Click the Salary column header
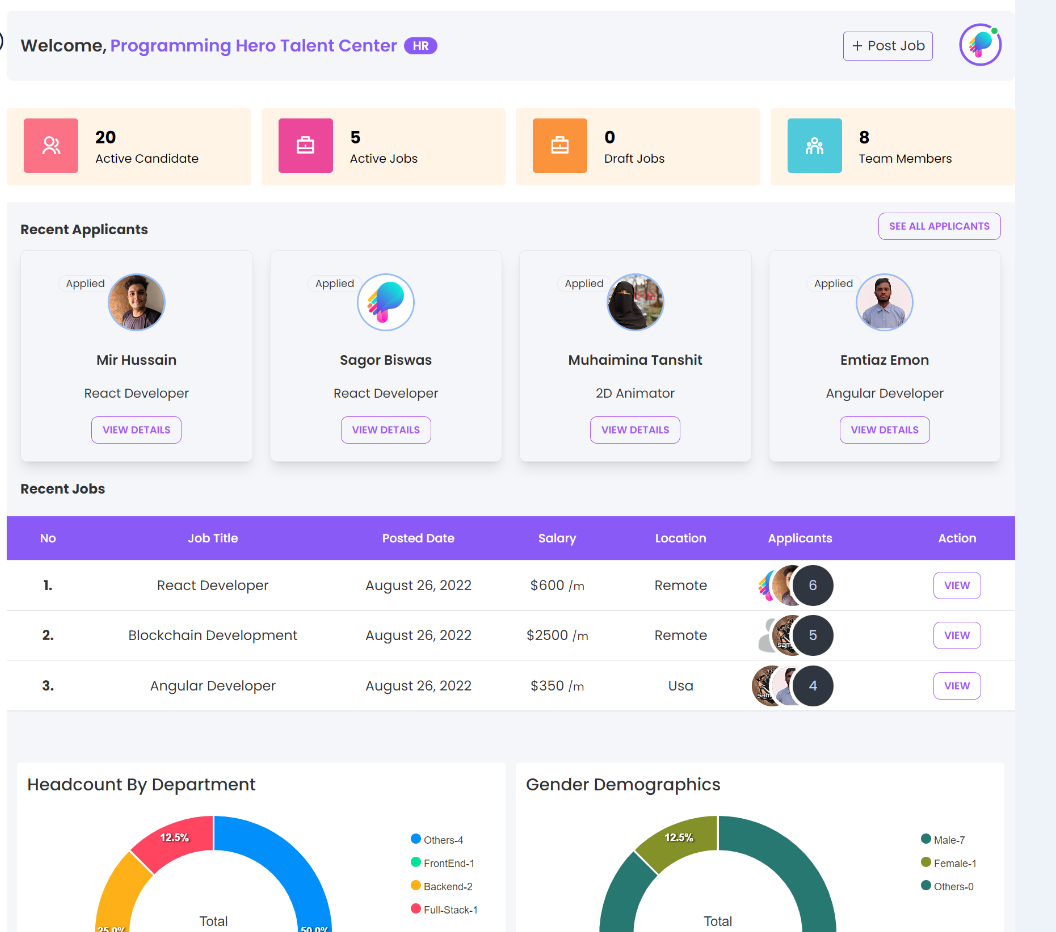1056x932 pixels. tap(557, 538)
